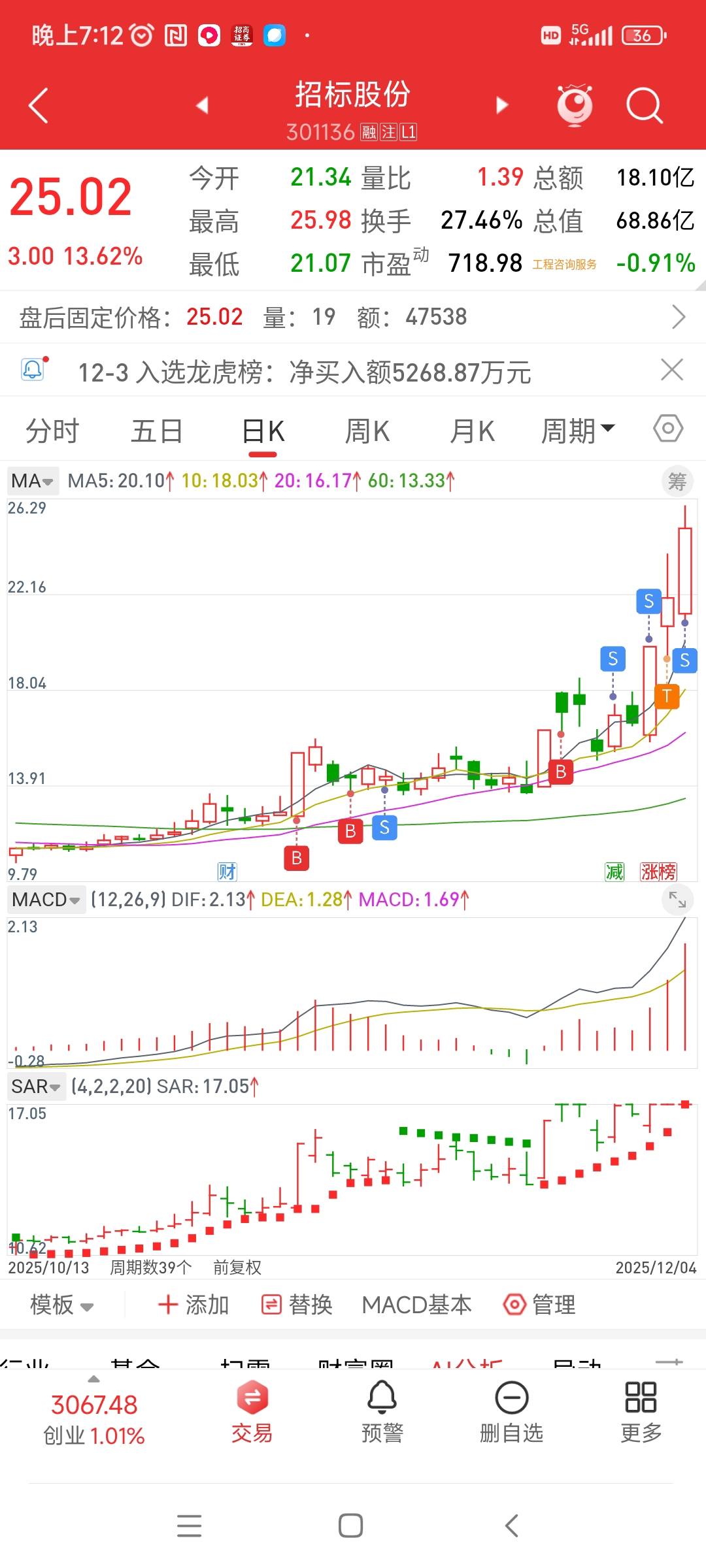Viewport: 706px width, 1568px height.
Task: Tap the 总值 68.86亿 value
Action: point(655,221)
